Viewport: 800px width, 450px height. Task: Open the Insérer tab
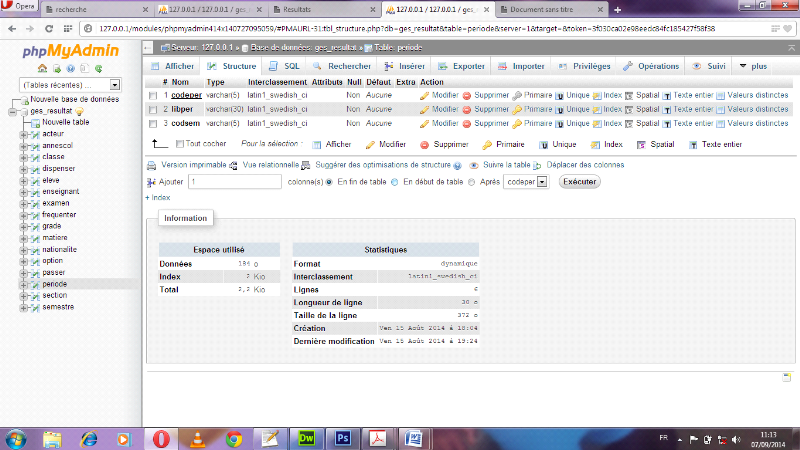click(x=405, y=66)
